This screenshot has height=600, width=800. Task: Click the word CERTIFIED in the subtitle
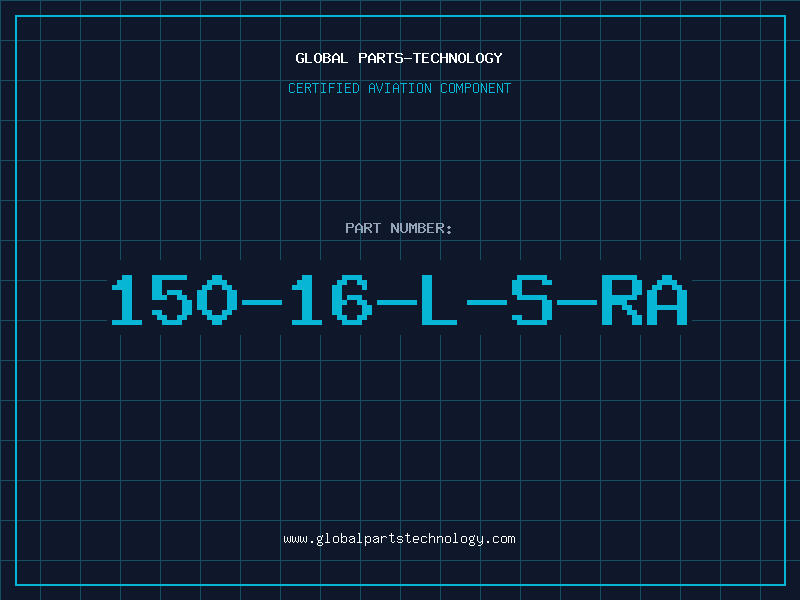click(324, 88)
